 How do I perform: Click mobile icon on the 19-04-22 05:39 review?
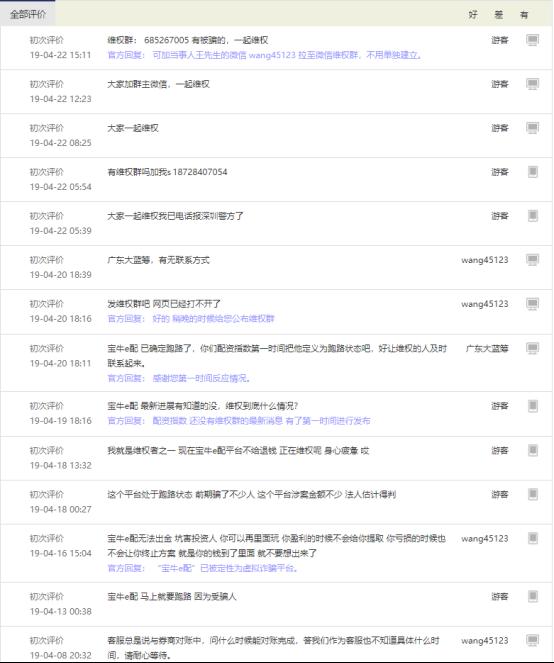(x=533, y=216)
